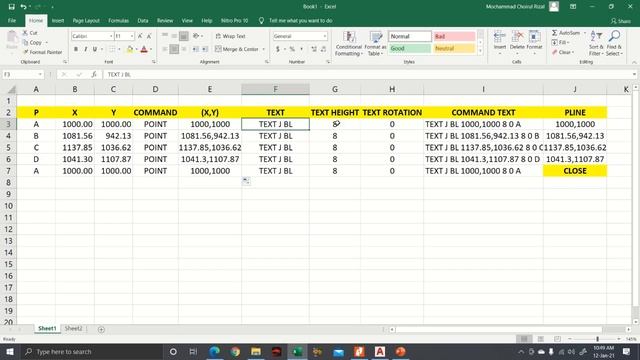The height and width of the screenshot is (360, 640).
Task: Expand Merge & Center dropdown arrow
Action: pyautogui.click(x=264, y=49)
